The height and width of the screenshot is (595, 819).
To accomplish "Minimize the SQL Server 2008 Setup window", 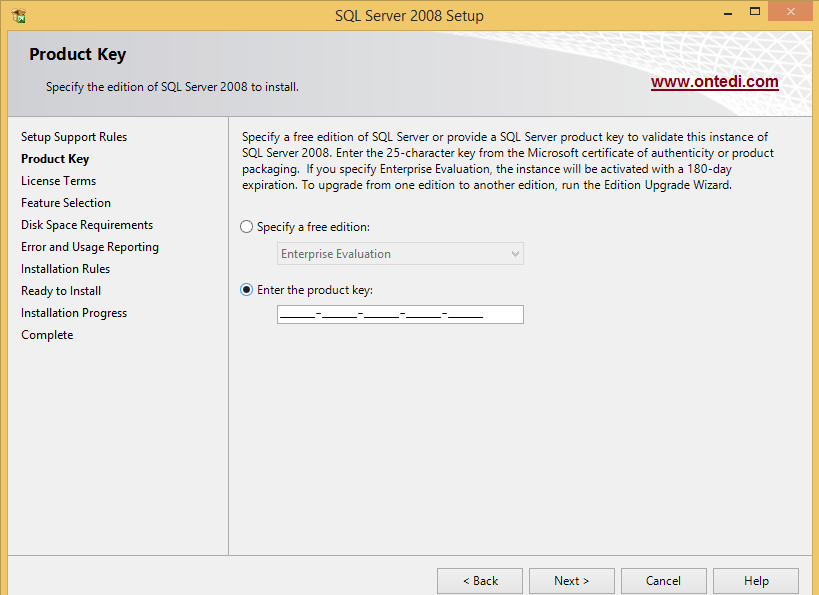I will pos(728,13).
